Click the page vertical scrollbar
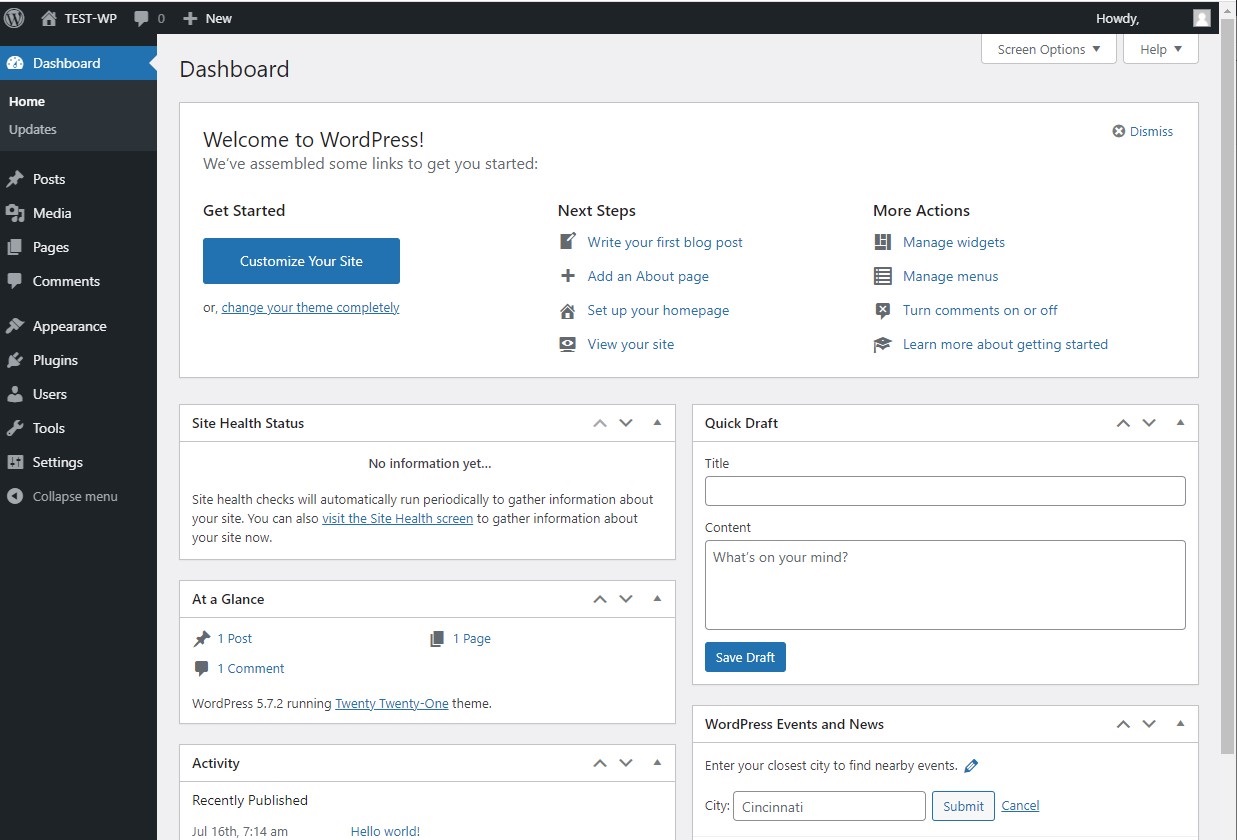Viewport: 1237px width, 840px height. click(1228, 400)
